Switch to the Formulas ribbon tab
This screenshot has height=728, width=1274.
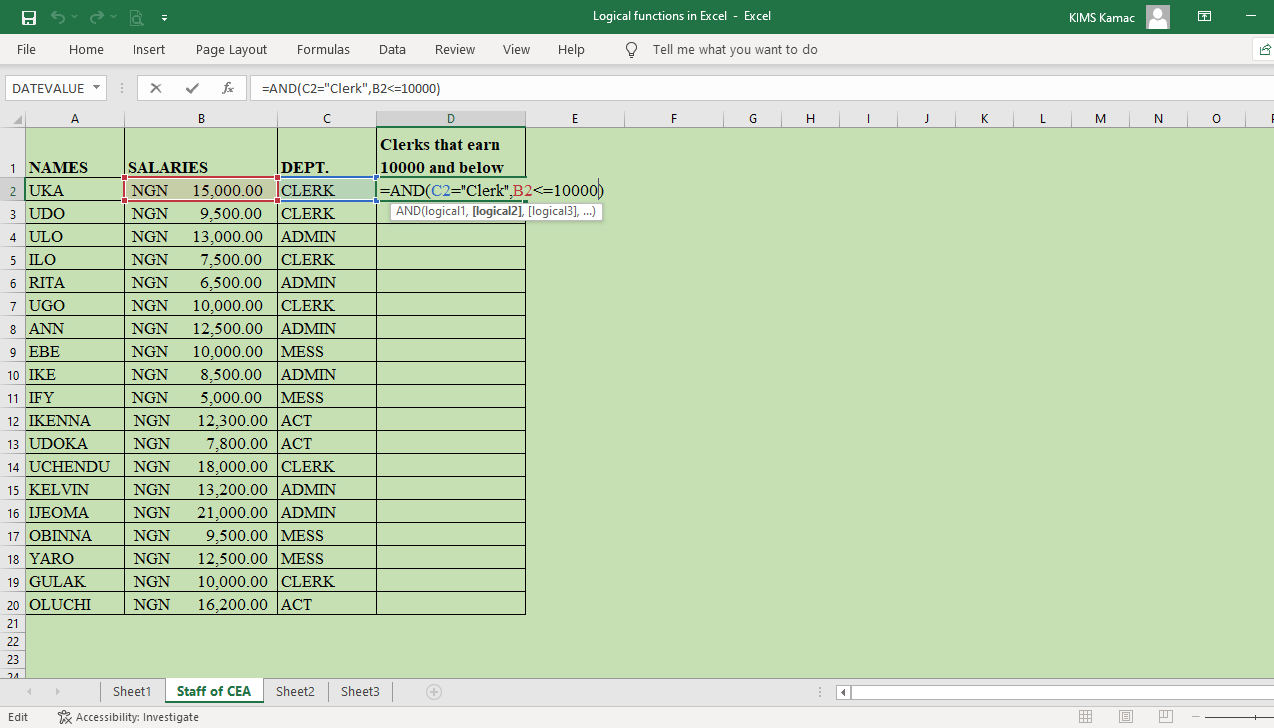(x=323, y=49)
